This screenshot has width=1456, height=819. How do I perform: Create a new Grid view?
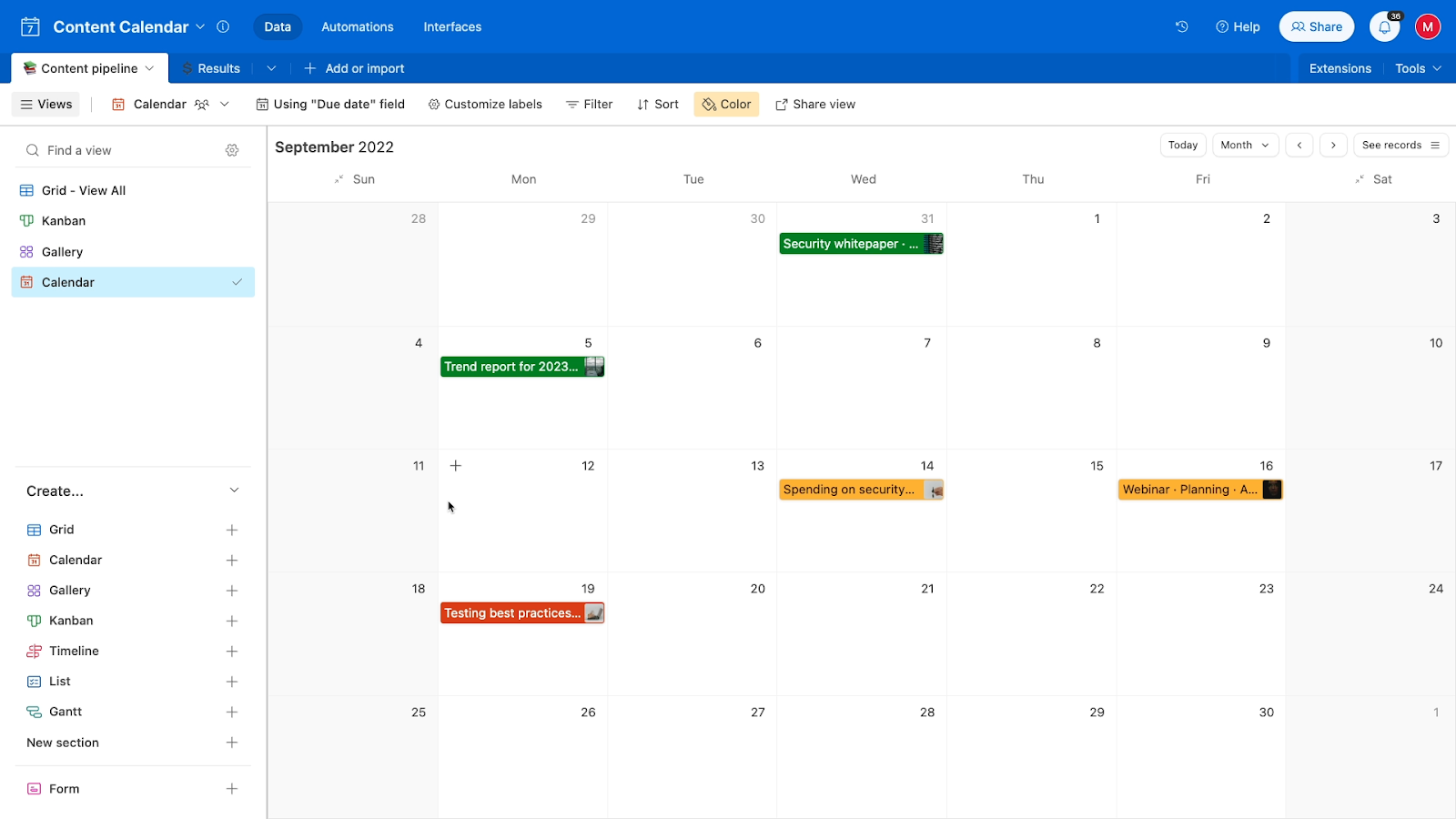point(232,530)
